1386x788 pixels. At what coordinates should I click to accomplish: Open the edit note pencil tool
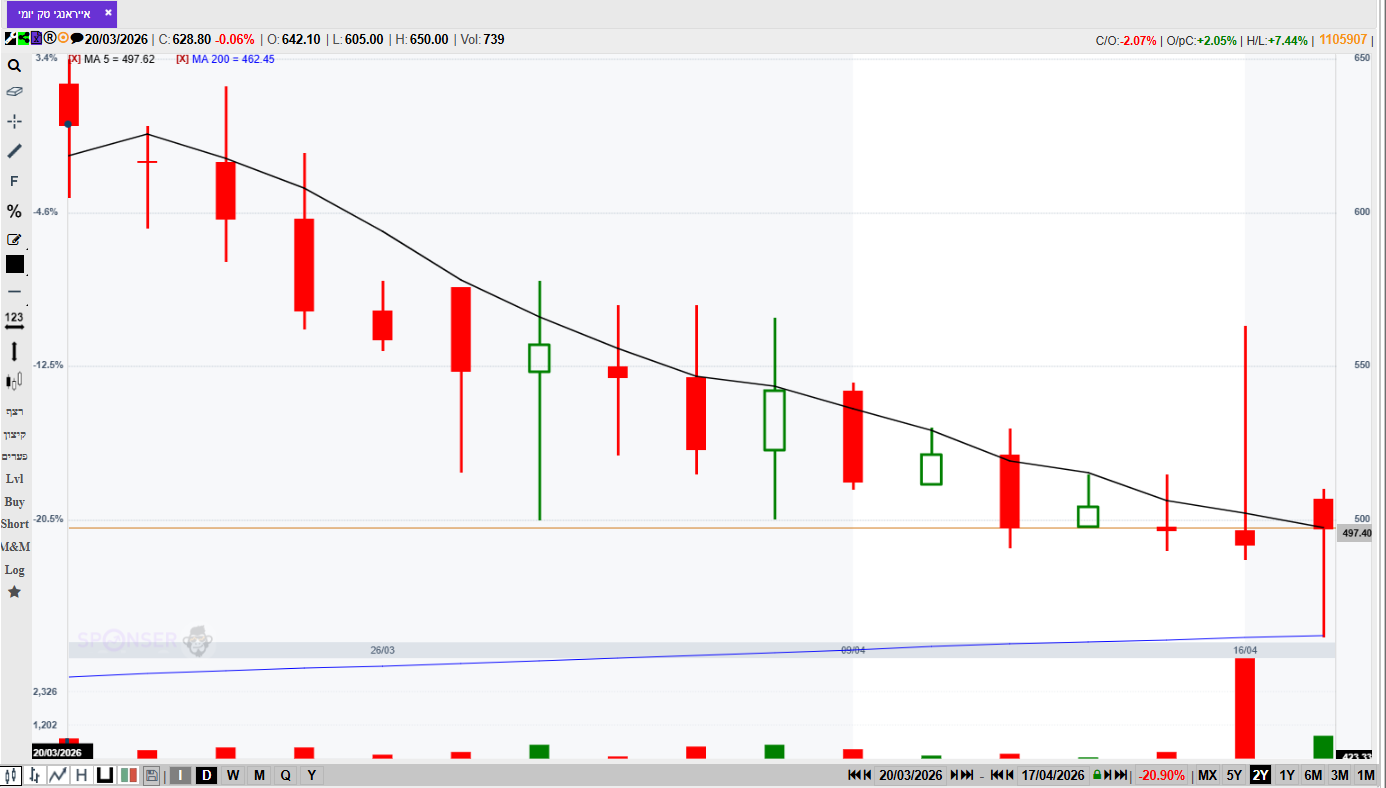pos(14,239)
